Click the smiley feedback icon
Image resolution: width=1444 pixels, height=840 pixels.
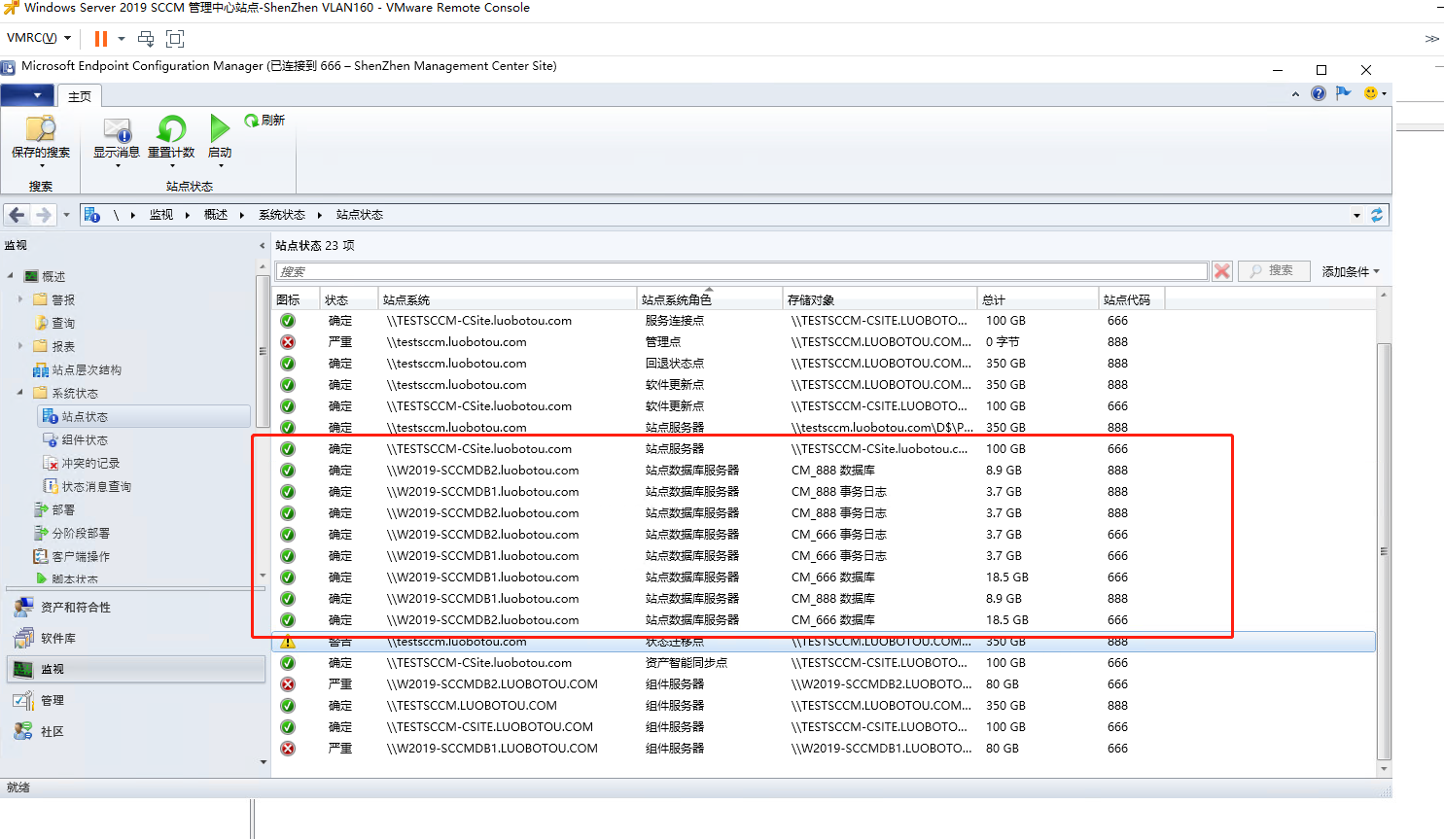[1371, 93]
